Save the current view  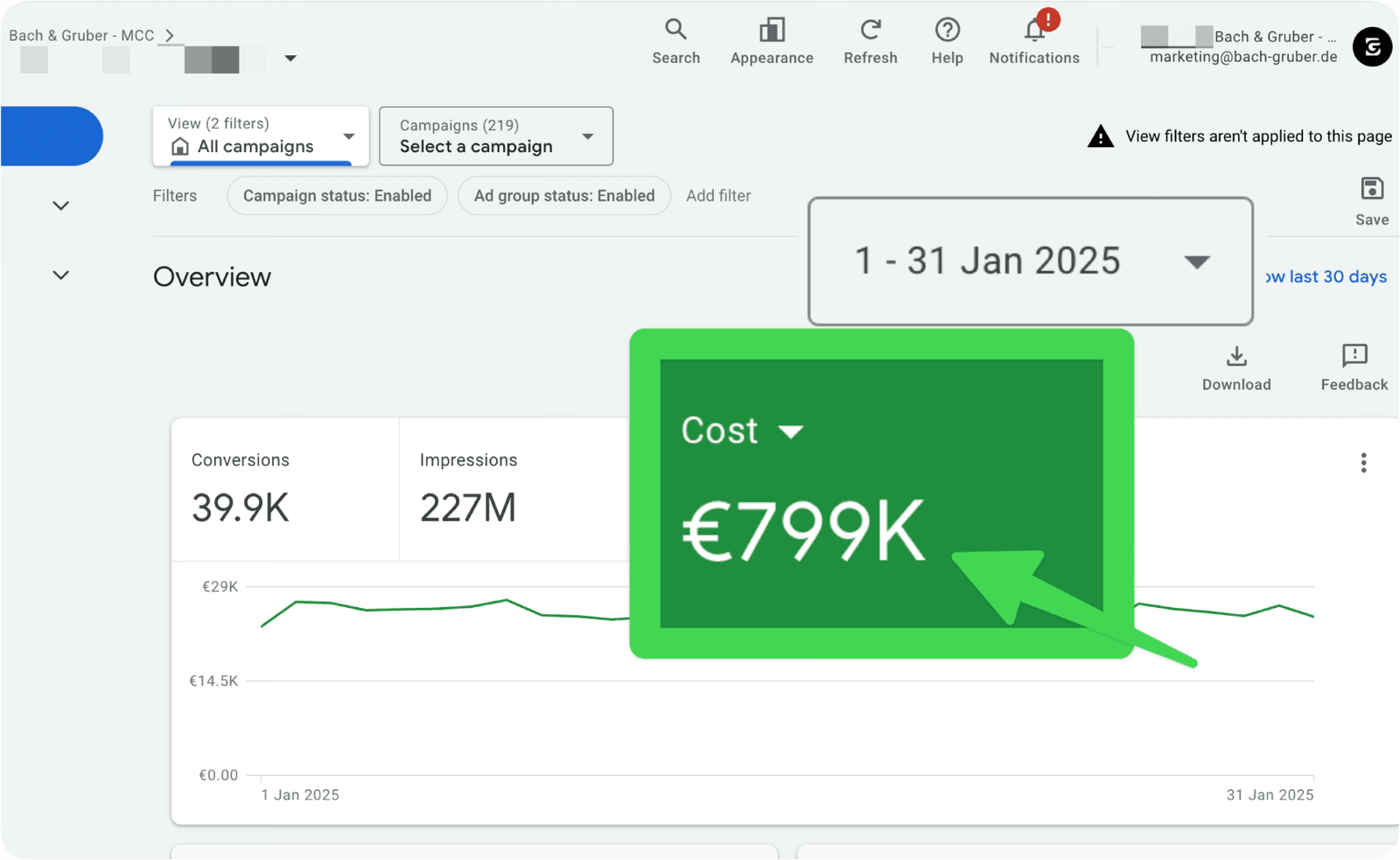(x=1371, y=201)
